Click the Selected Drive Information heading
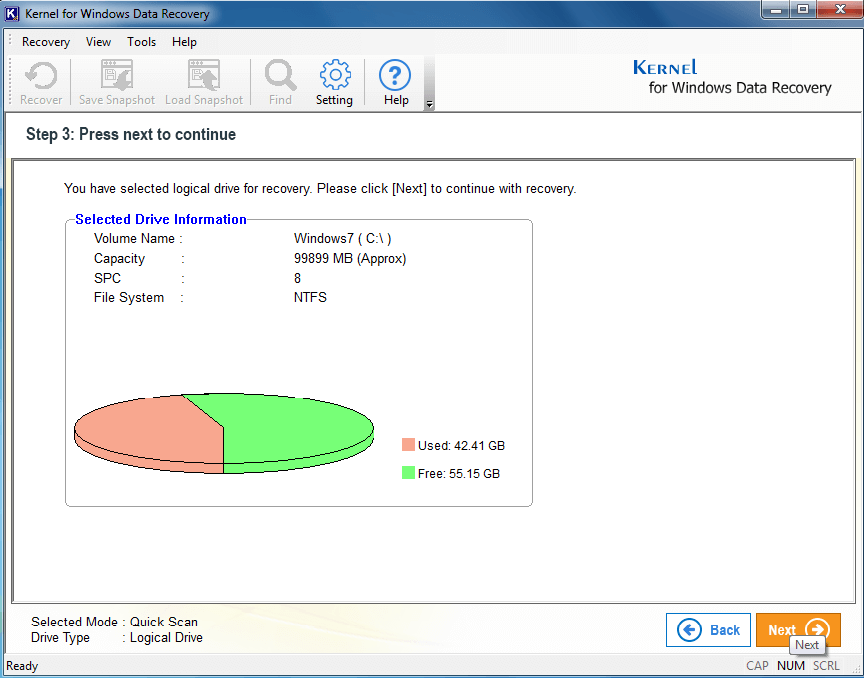864x678 pixels. coord(161,219)
